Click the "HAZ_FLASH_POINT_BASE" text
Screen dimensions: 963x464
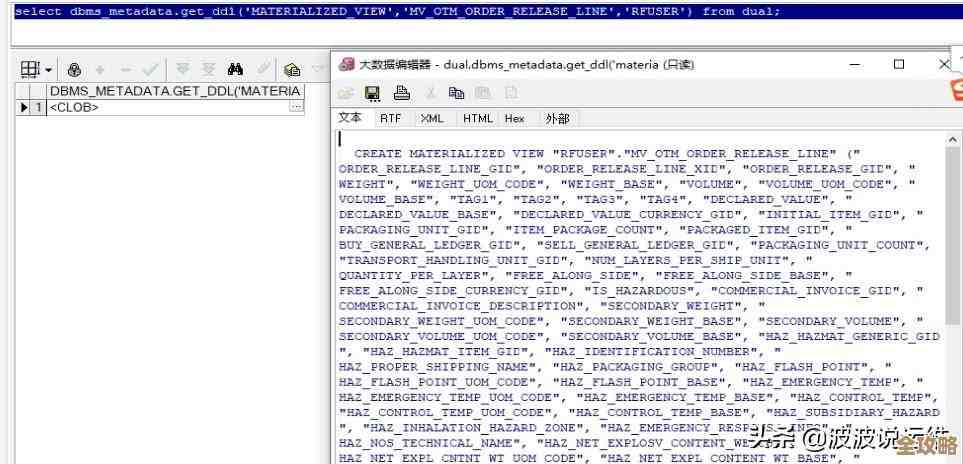point(639,382)
